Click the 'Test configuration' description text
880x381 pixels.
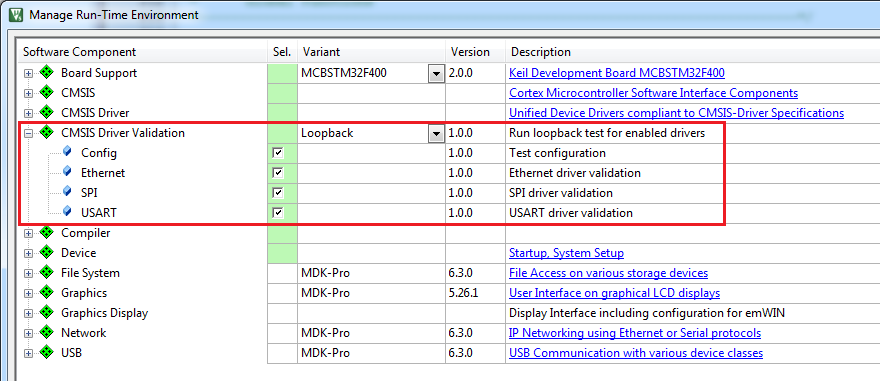click(557, 153)
